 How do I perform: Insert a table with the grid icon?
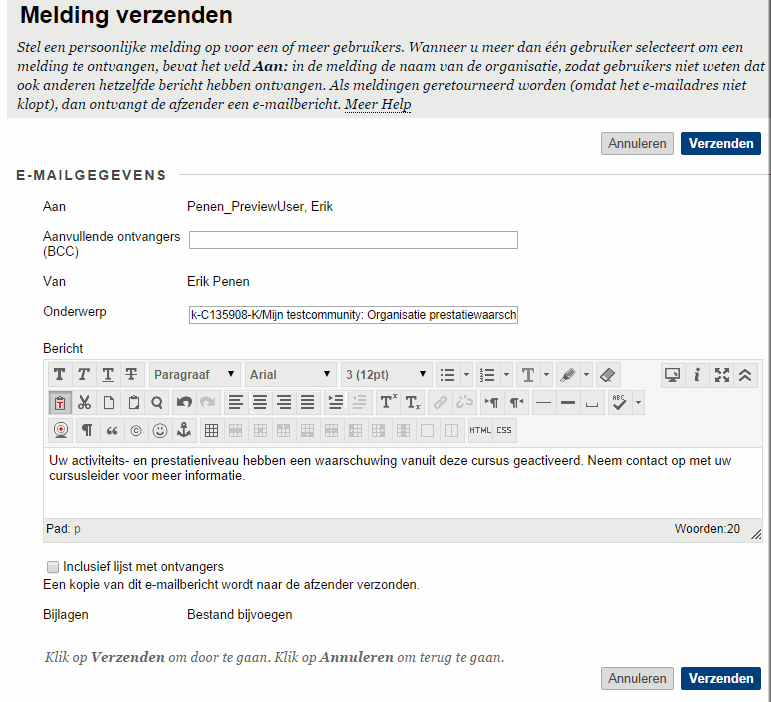pos(211,431)
